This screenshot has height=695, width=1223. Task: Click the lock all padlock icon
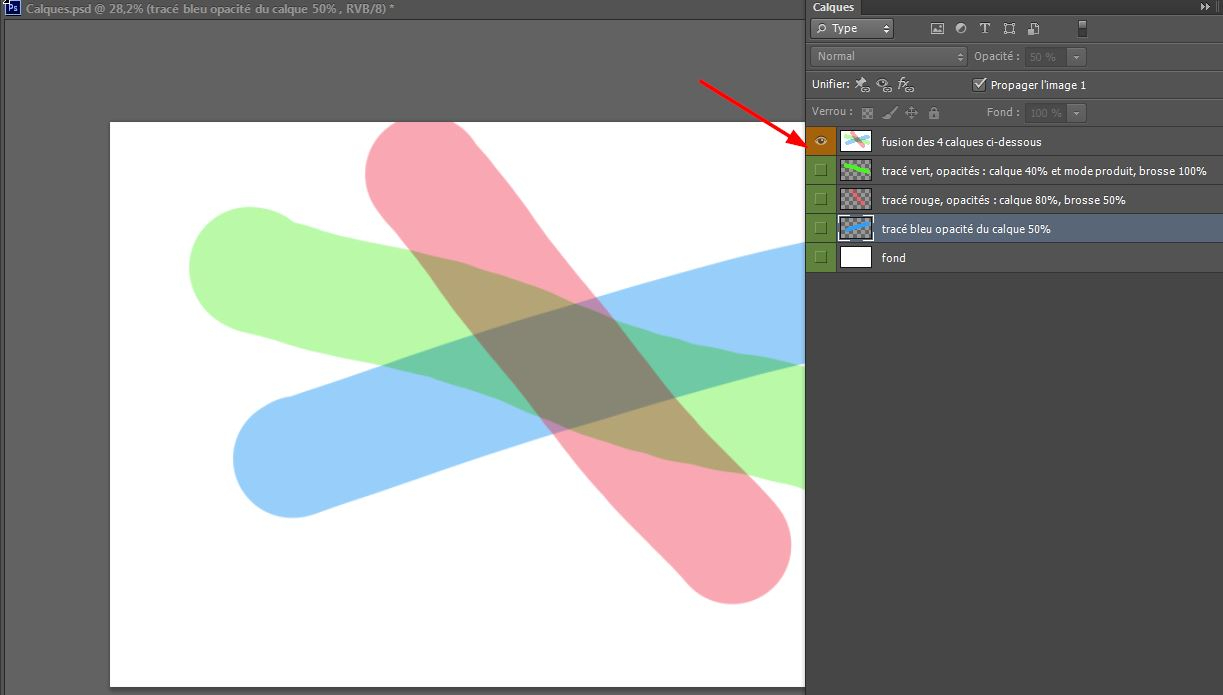[934, 114]
